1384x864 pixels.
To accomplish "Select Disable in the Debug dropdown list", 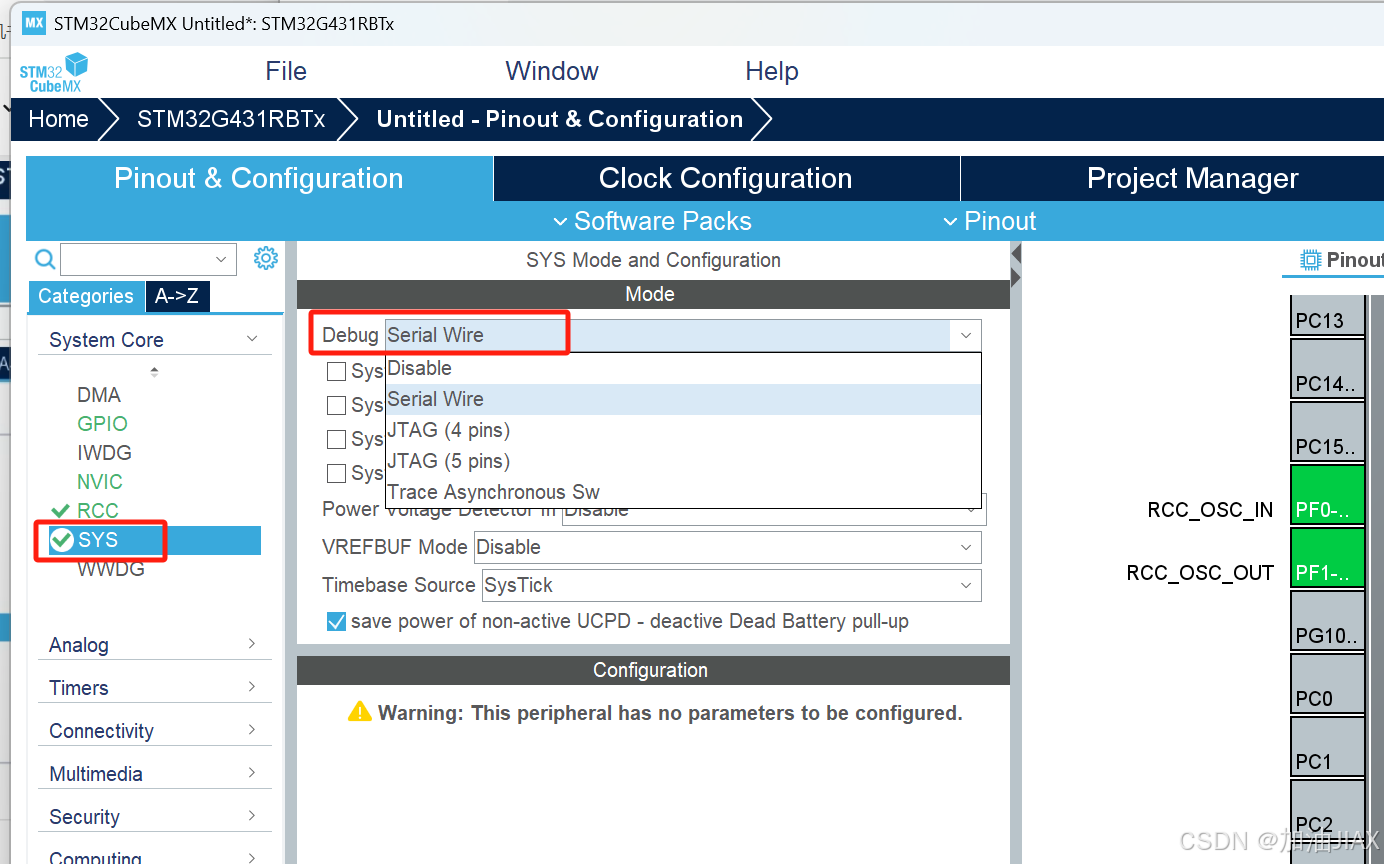I will pyautogui.click(x=683, y=368).
